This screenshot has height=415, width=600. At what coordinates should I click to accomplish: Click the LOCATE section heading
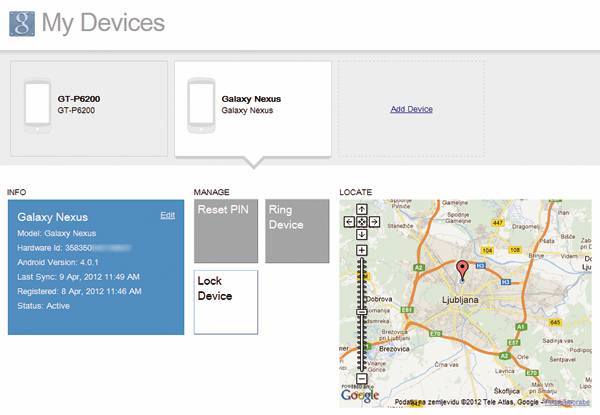point(356,192)
